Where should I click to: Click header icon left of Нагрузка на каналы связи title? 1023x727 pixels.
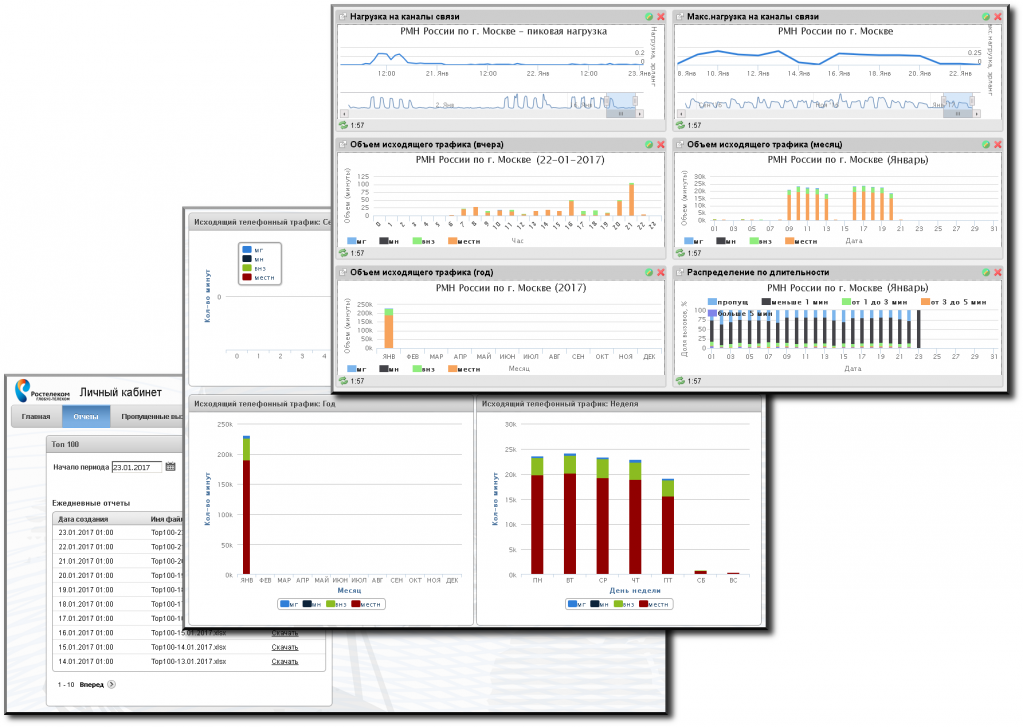click(343, 16)
